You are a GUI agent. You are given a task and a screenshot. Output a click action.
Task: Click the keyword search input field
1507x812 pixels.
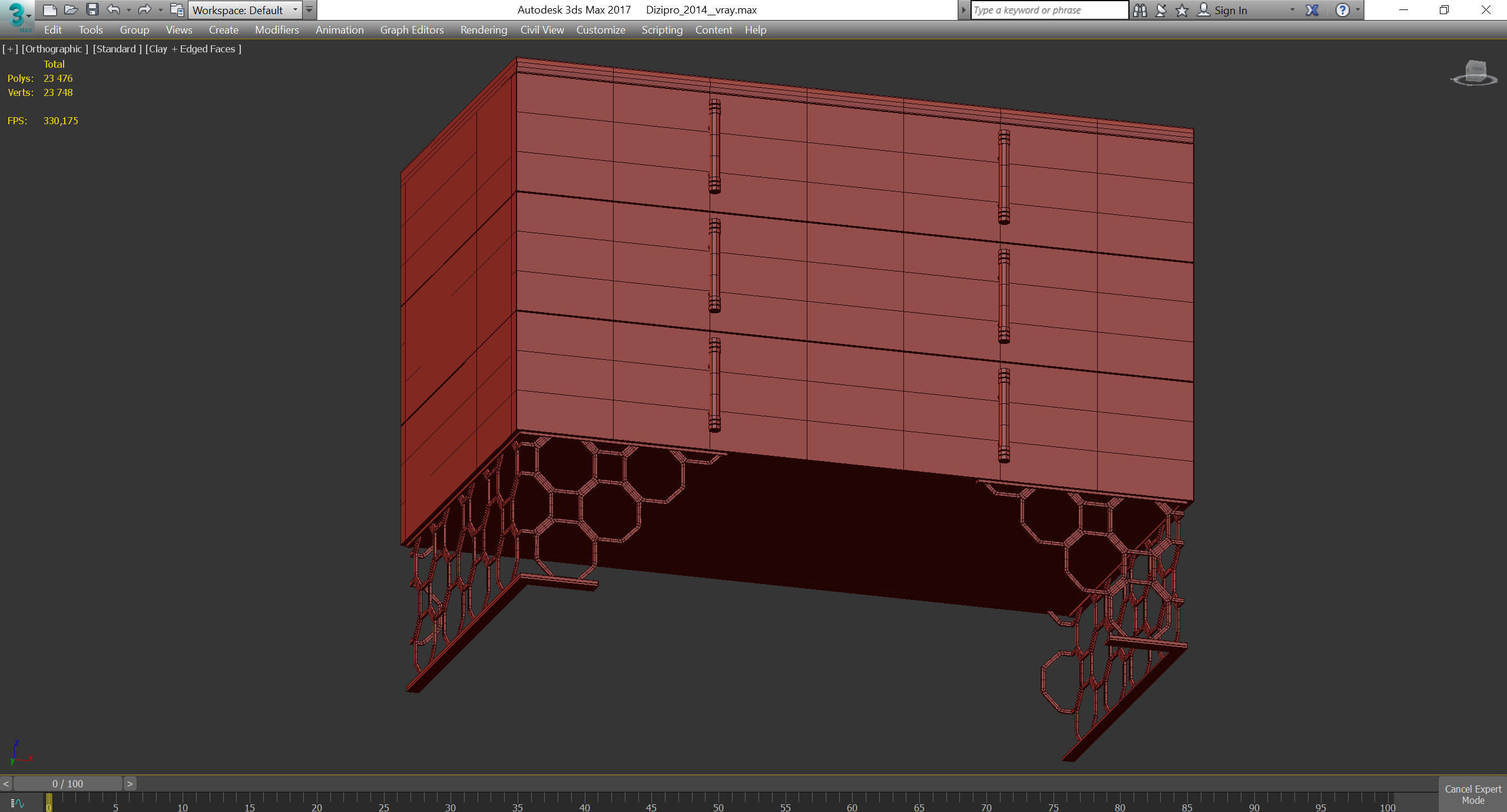point(1049,10)
